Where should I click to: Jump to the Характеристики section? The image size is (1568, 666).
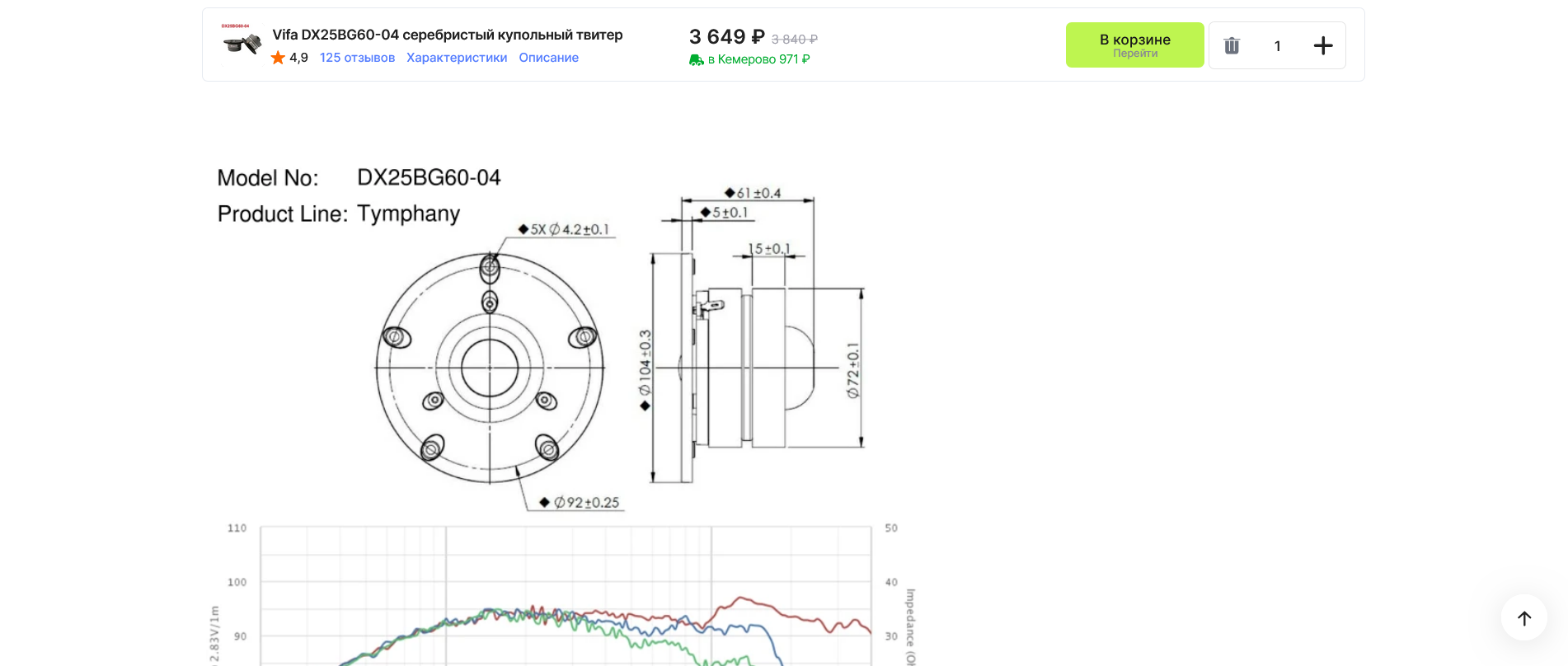pos(457,58)
